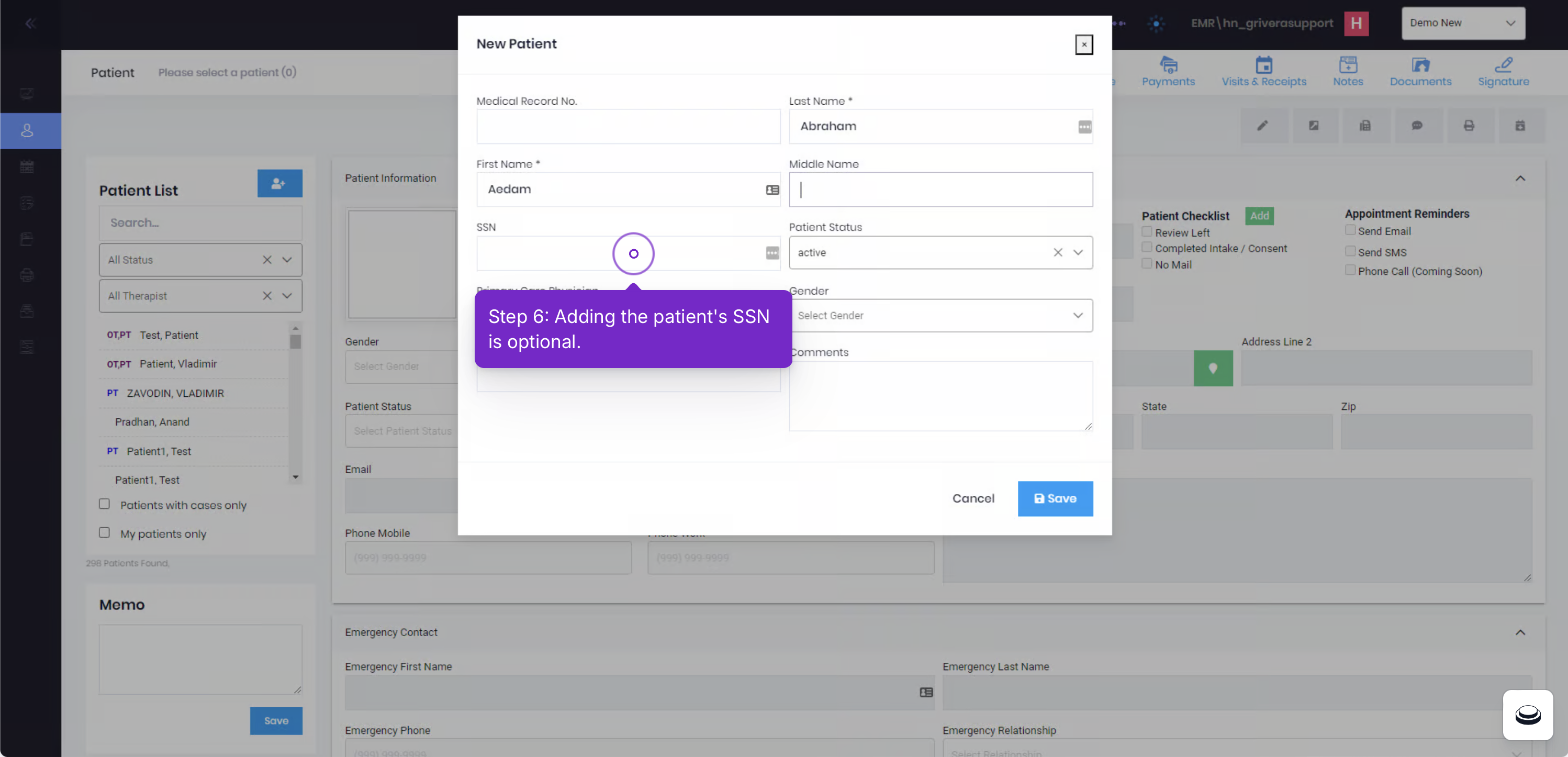
Task: Click the printer icon in patient toolbar
Action: (1468, 126)
